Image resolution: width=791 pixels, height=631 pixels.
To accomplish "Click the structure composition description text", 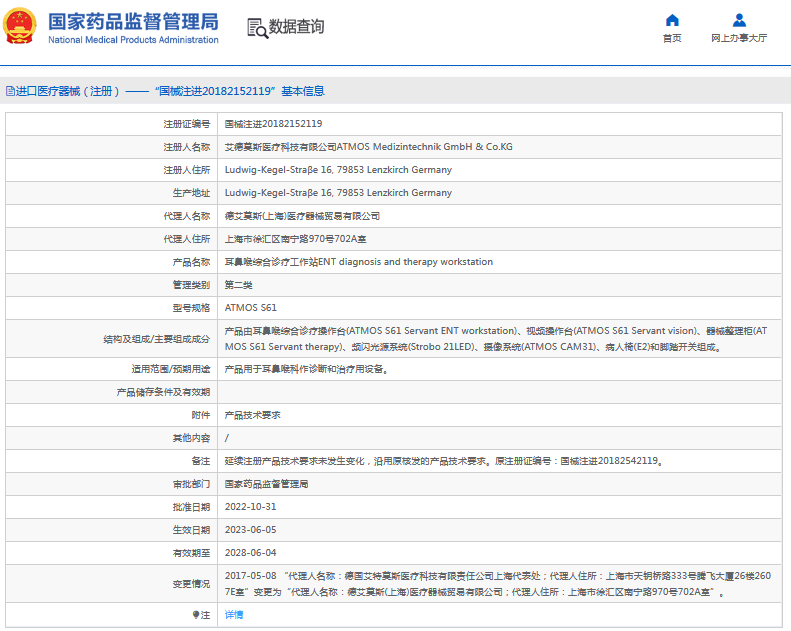I will (x=496, y=339).
